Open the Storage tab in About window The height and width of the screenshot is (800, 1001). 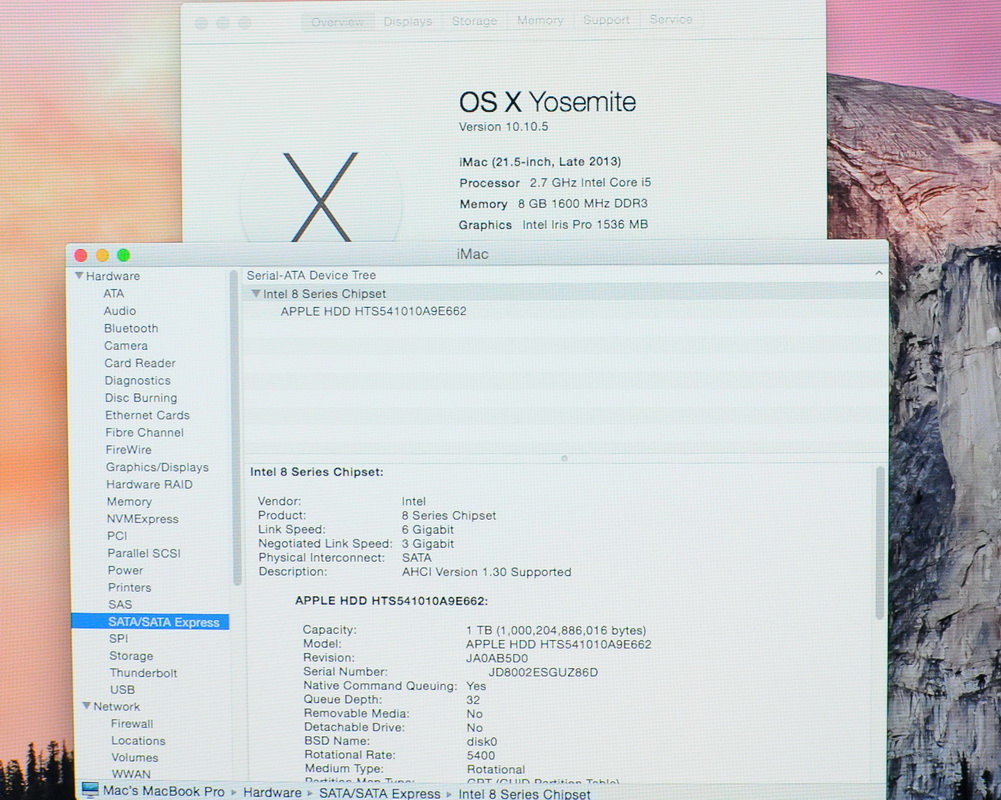(x=474, y=21)
